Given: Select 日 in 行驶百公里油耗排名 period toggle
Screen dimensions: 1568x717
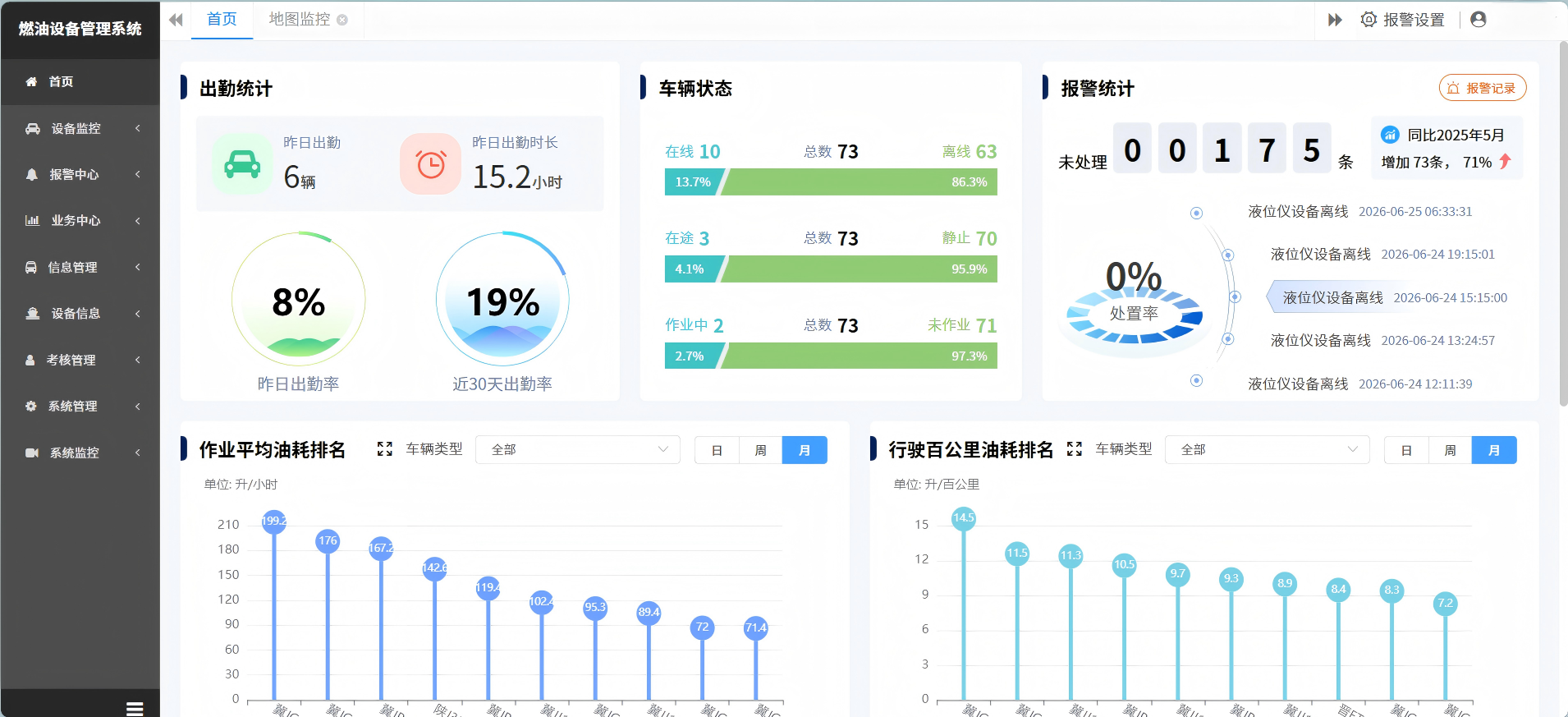Looking at the screenshot, I should 1406,450.
